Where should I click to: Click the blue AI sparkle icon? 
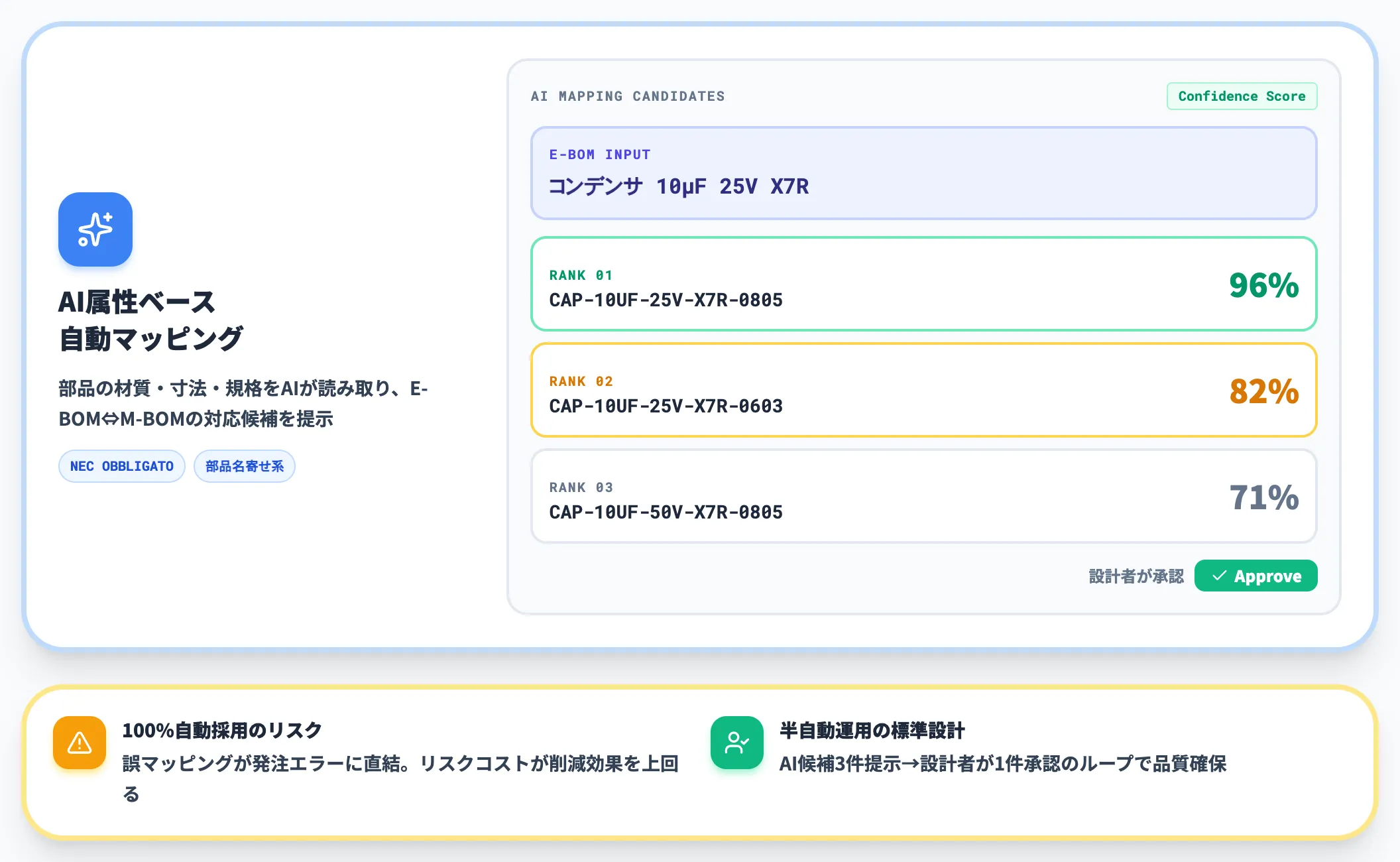coord(95,229)
